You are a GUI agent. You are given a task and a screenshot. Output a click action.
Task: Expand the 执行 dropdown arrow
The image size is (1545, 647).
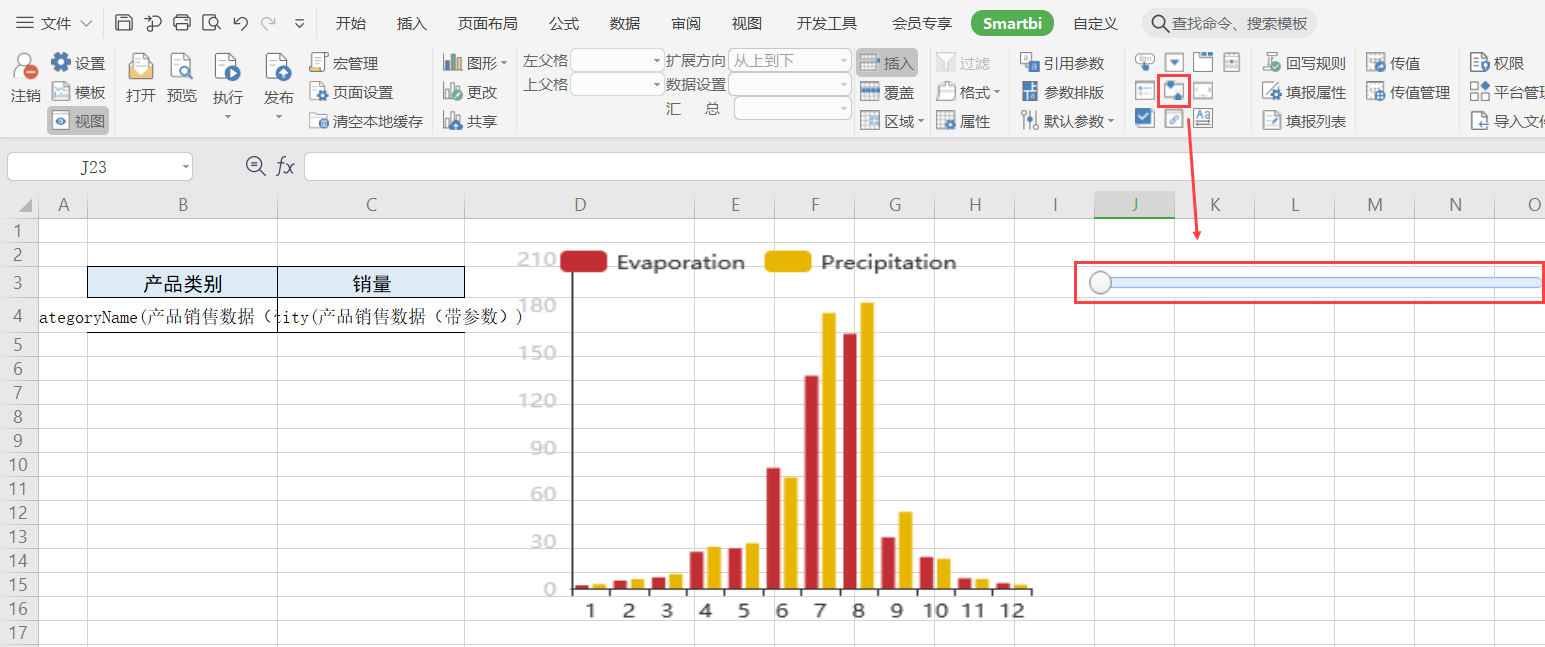click(x=228, y=117)
